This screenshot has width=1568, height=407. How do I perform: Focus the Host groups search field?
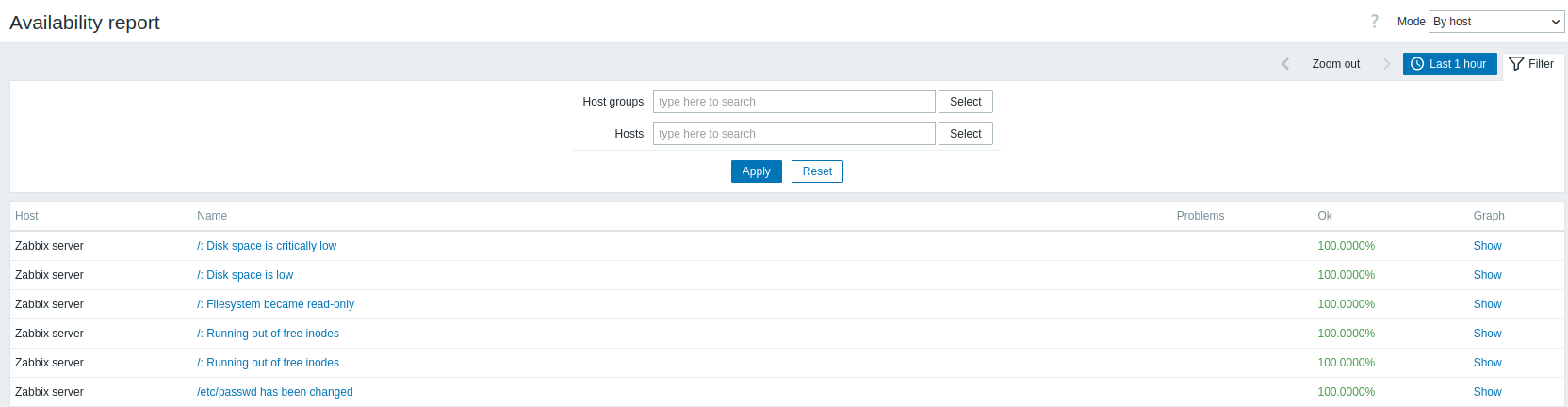(x=794, y=102)
